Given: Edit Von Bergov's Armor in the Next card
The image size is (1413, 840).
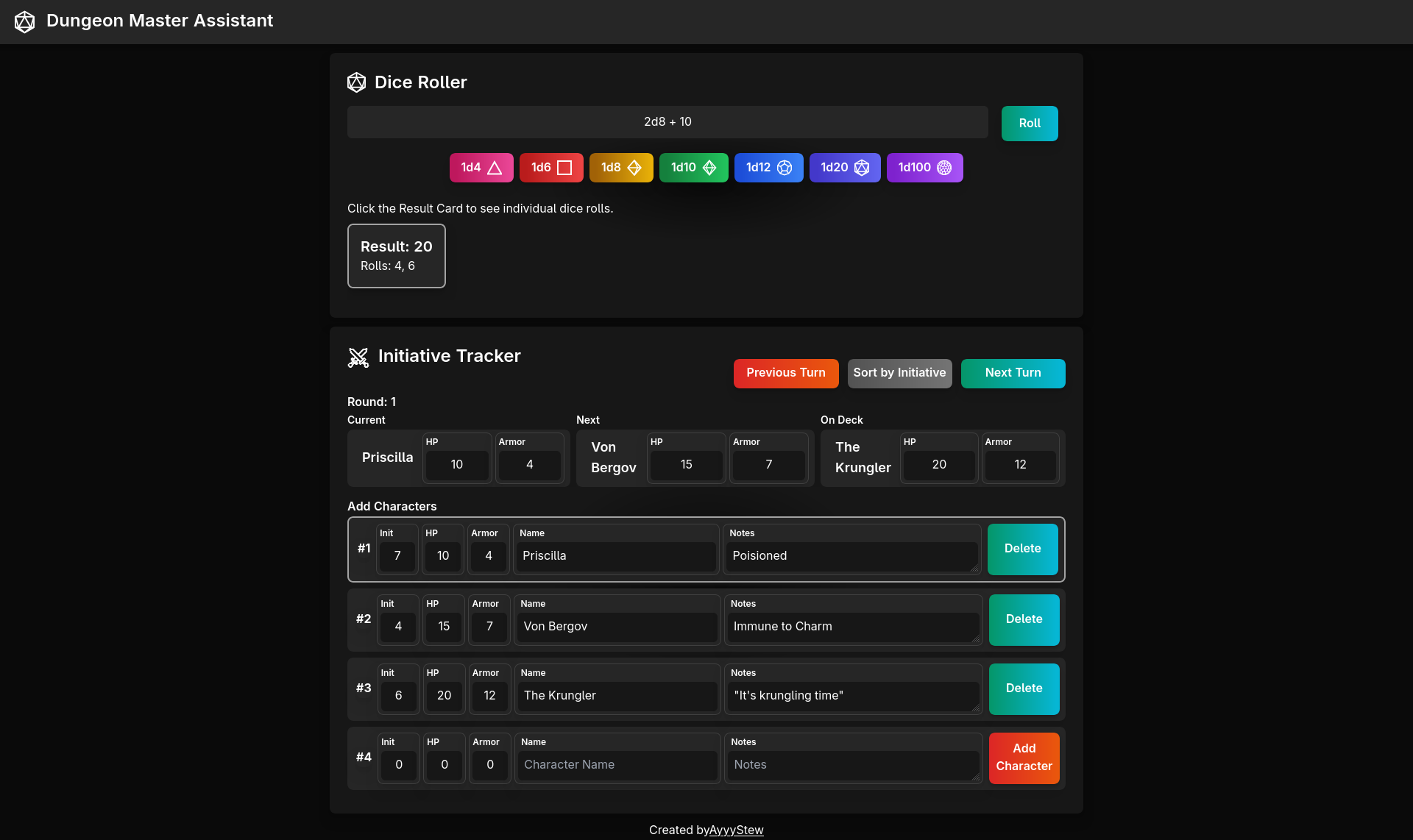Looking at the screenshot, I should (x=769, y=465).
